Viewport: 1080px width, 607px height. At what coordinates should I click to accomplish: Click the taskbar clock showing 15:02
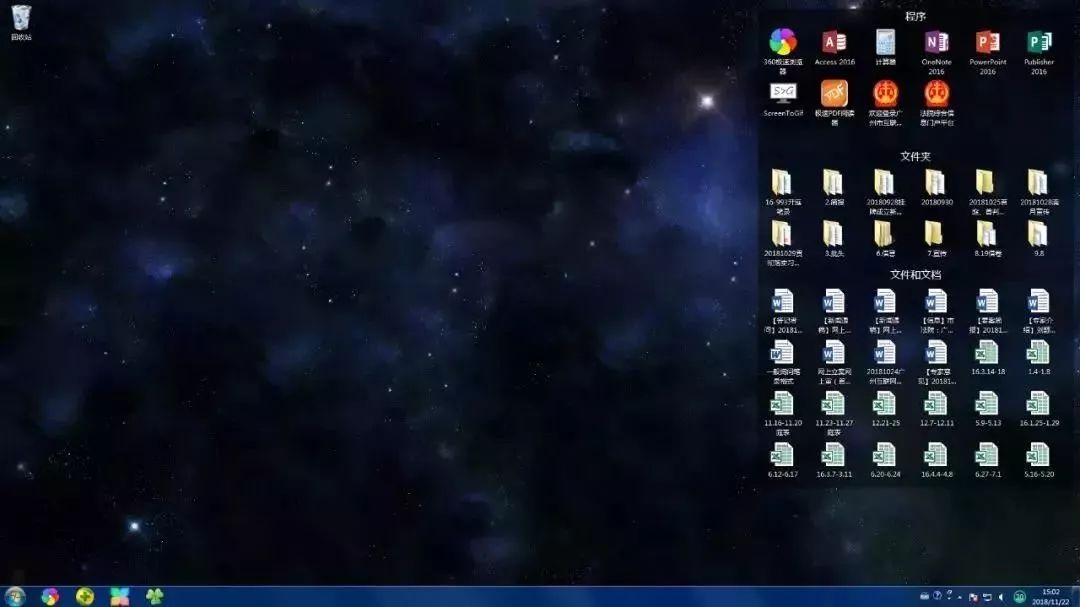coord(1051,596)
